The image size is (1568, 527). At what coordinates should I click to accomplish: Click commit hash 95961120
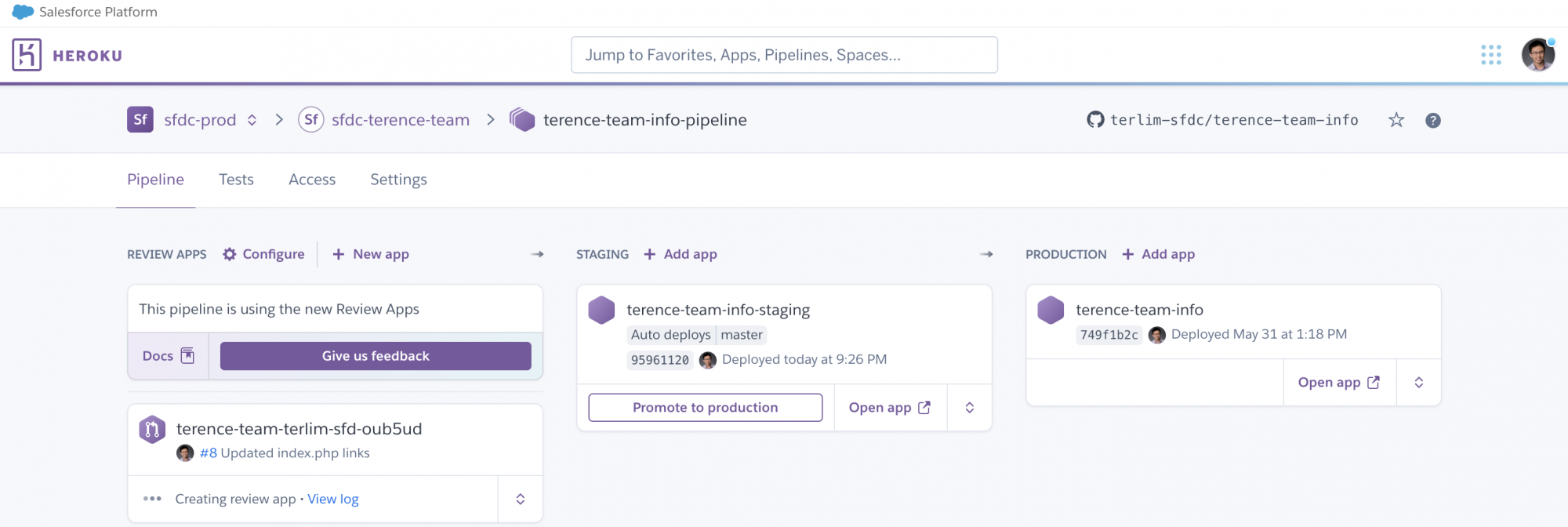coord(660,360)
